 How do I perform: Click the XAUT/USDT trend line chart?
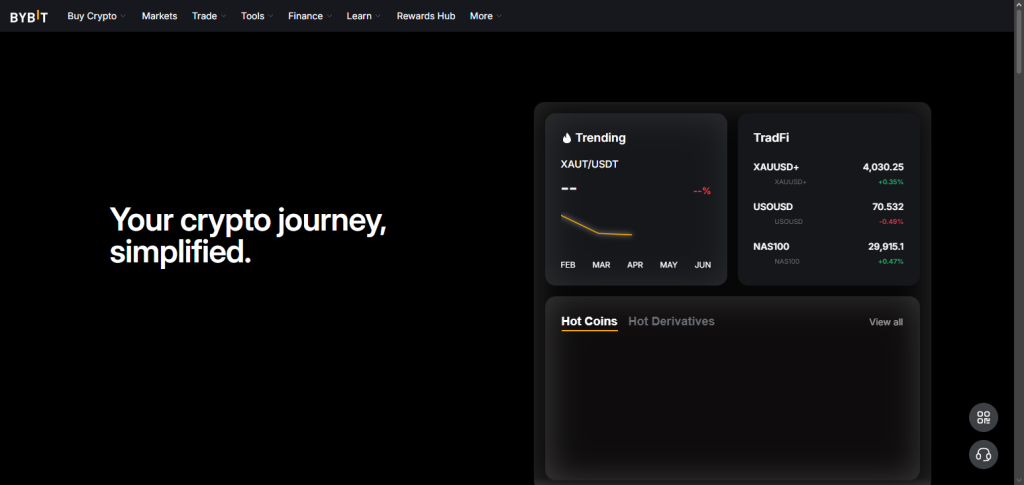click(596, 225)
